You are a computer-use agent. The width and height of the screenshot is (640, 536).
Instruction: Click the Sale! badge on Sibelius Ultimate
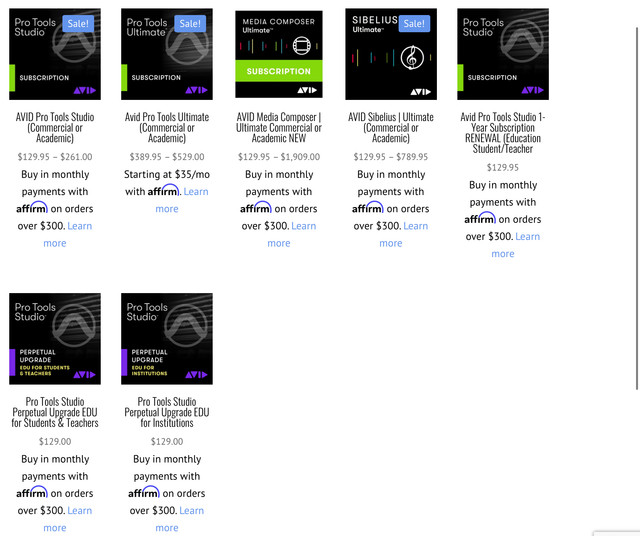414,23
